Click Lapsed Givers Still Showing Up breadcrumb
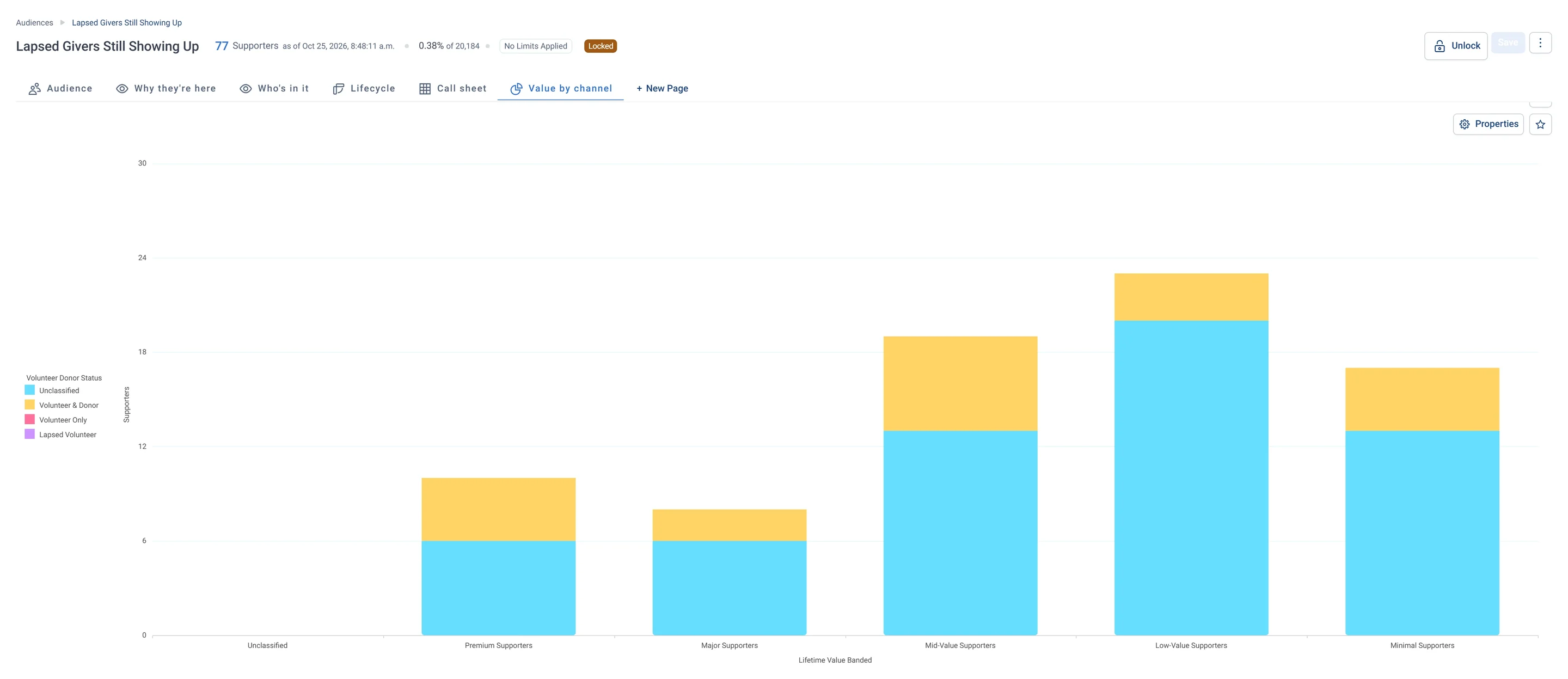The width and height of the screenshot is (1568, 679). coord(127,22)
